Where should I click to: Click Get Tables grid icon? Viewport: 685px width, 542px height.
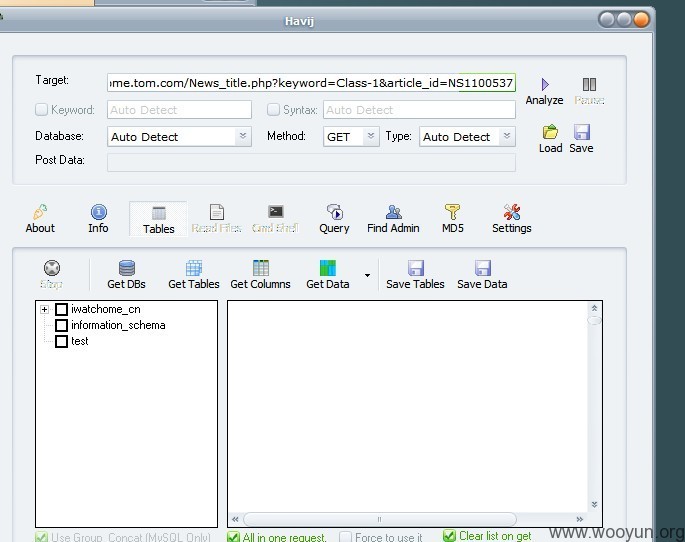click(194, 268)
